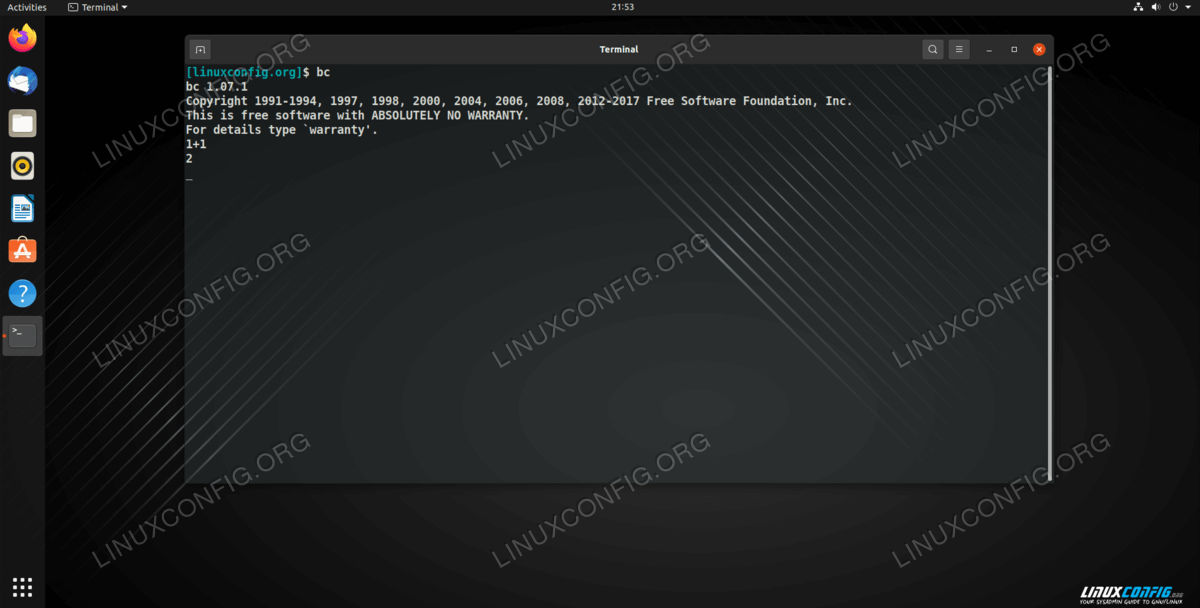Open the terminal hamburger menu
1200x608 pixels.
(959, 49)
